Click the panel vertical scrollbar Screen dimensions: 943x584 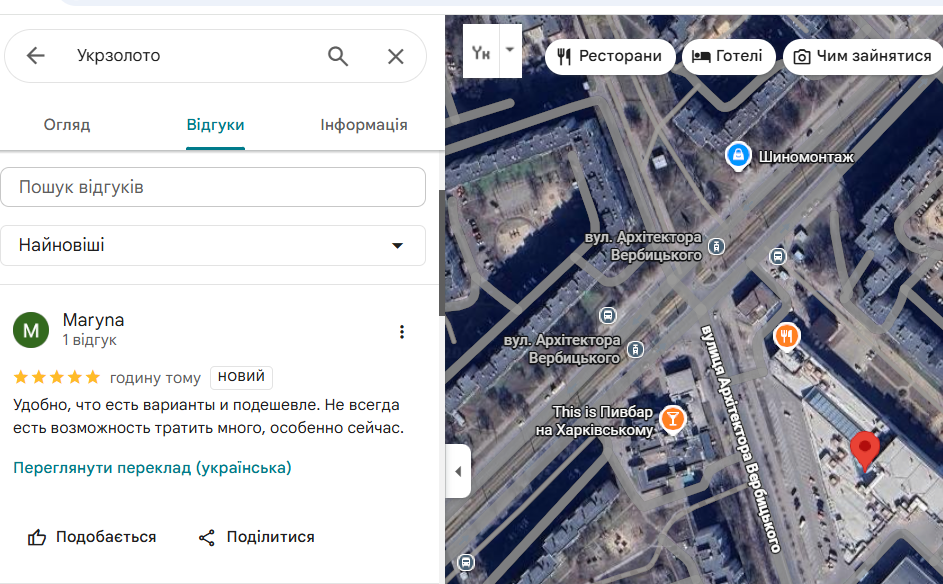[x=442, y=253]
